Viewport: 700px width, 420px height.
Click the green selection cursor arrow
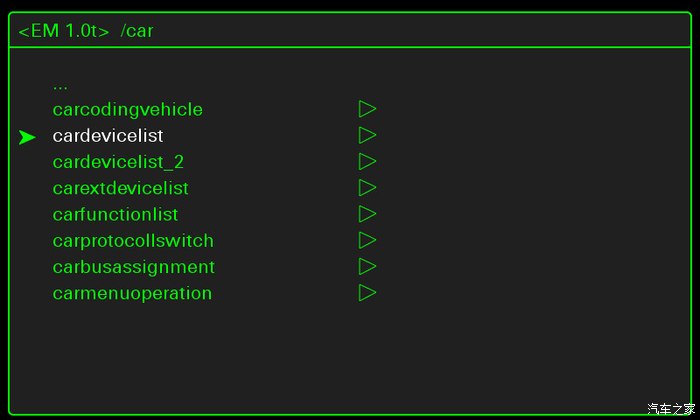tap(27, 137)
